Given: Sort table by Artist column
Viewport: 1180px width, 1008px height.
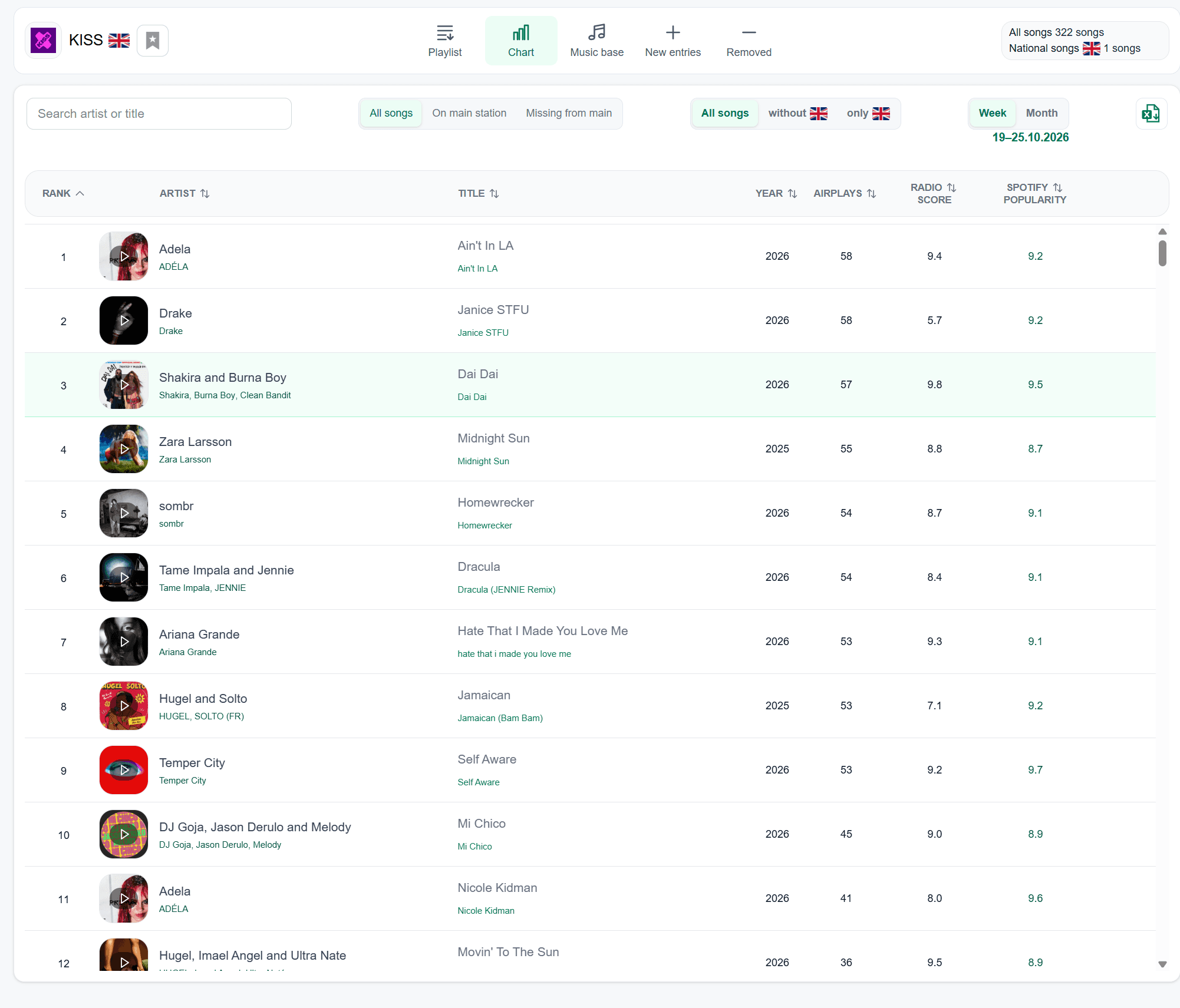Looking at the screenshot, I should [184, 193].
